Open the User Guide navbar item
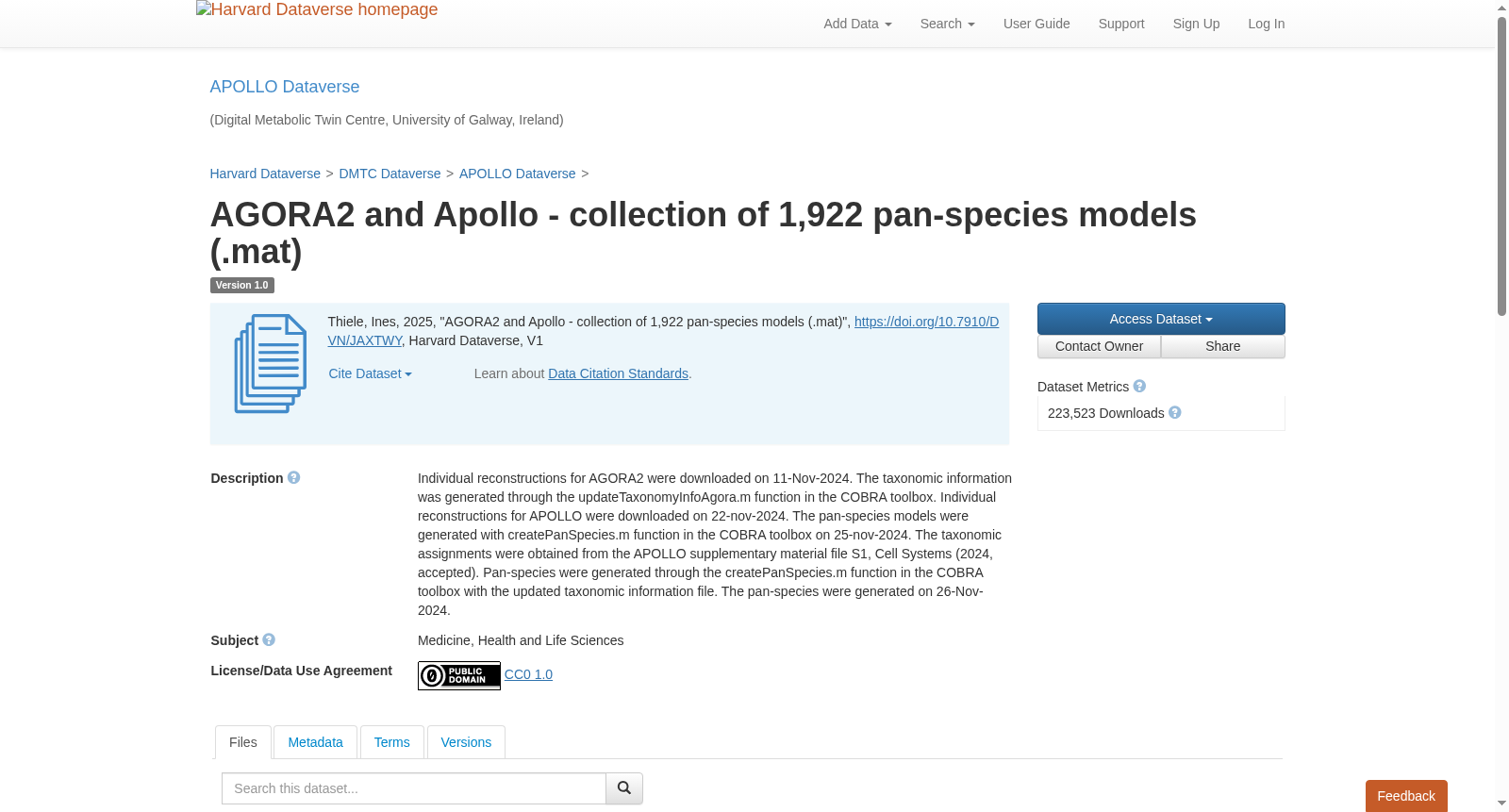The width and height of the screenshot is (1509, 812). click(x=1036, y=24)
